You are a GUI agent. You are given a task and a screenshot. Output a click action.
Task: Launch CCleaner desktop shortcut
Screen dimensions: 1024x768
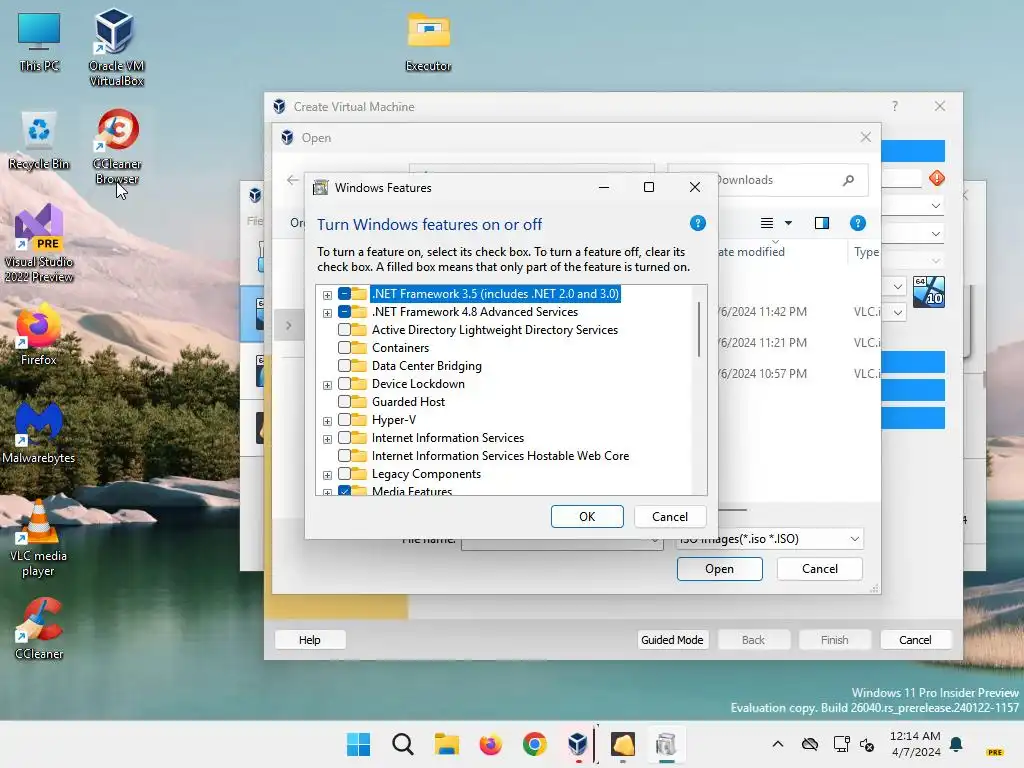click(x=39, y=629)
